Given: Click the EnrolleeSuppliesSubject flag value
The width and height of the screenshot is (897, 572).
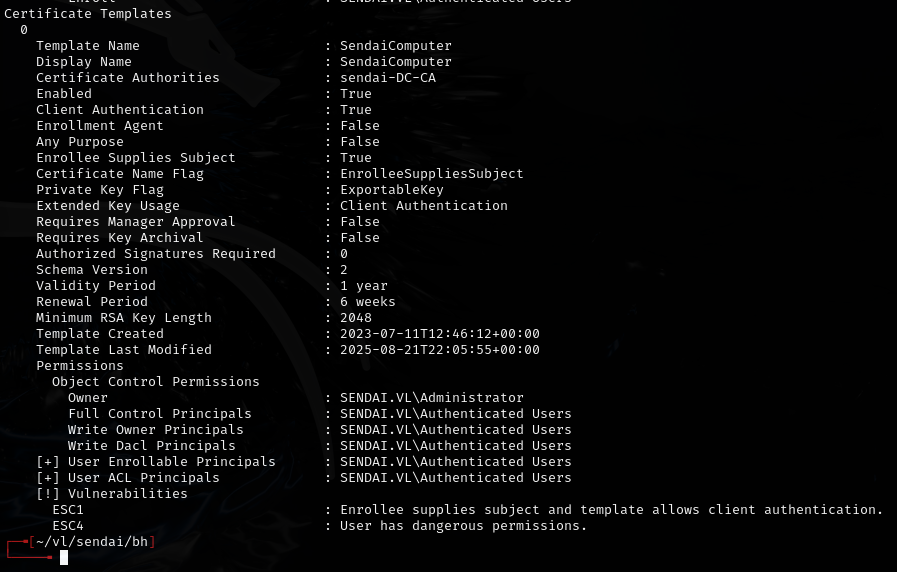Looking at the screenshot, I should coord(432,174).
